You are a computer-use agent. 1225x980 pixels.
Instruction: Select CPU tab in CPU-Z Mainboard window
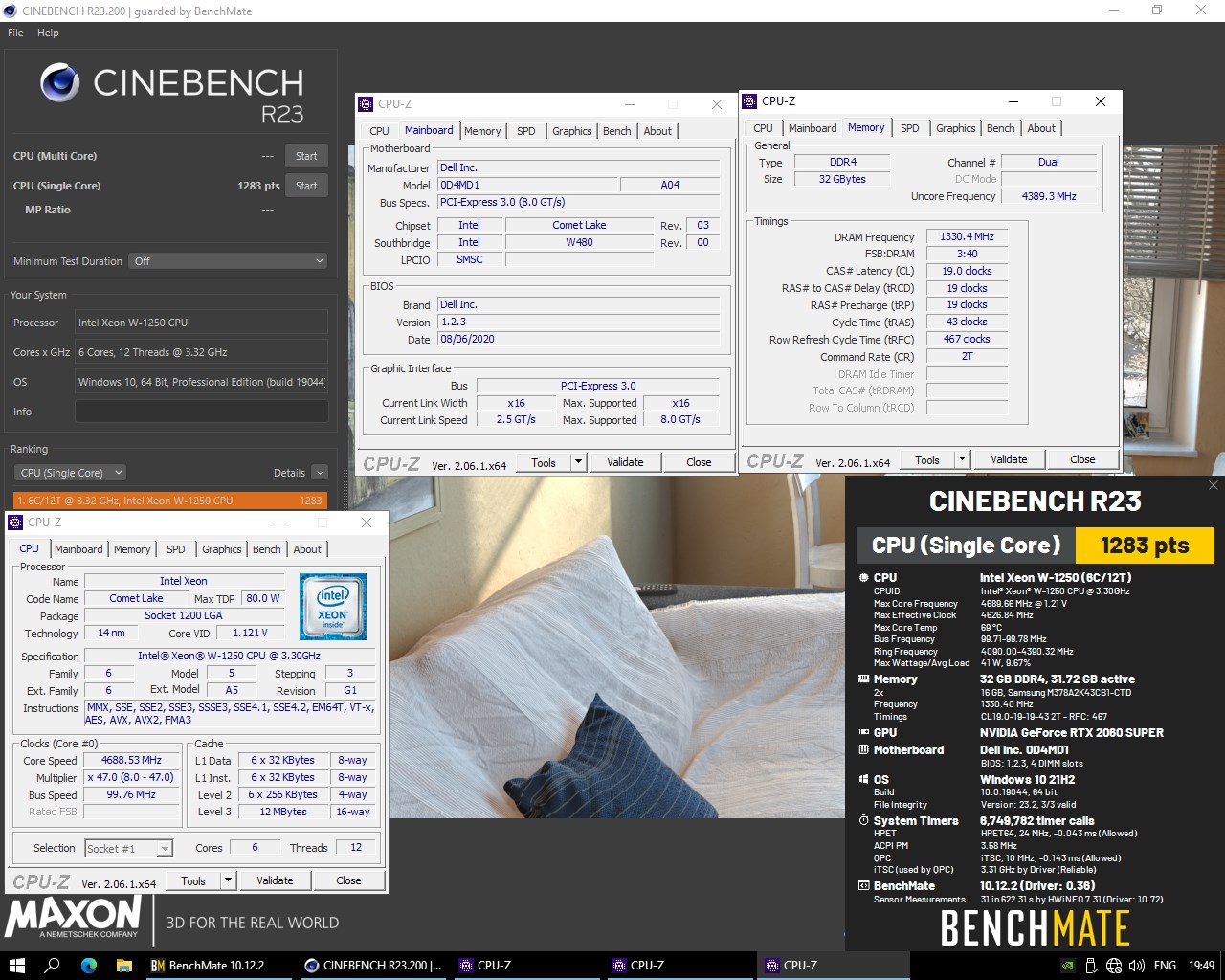pos(380,131)
